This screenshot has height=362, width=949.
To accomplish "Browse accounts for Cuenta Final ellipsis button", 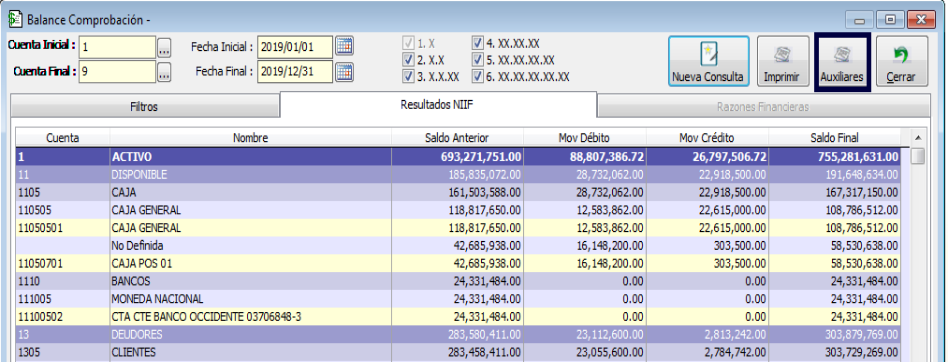I will [x=164, y=72].
